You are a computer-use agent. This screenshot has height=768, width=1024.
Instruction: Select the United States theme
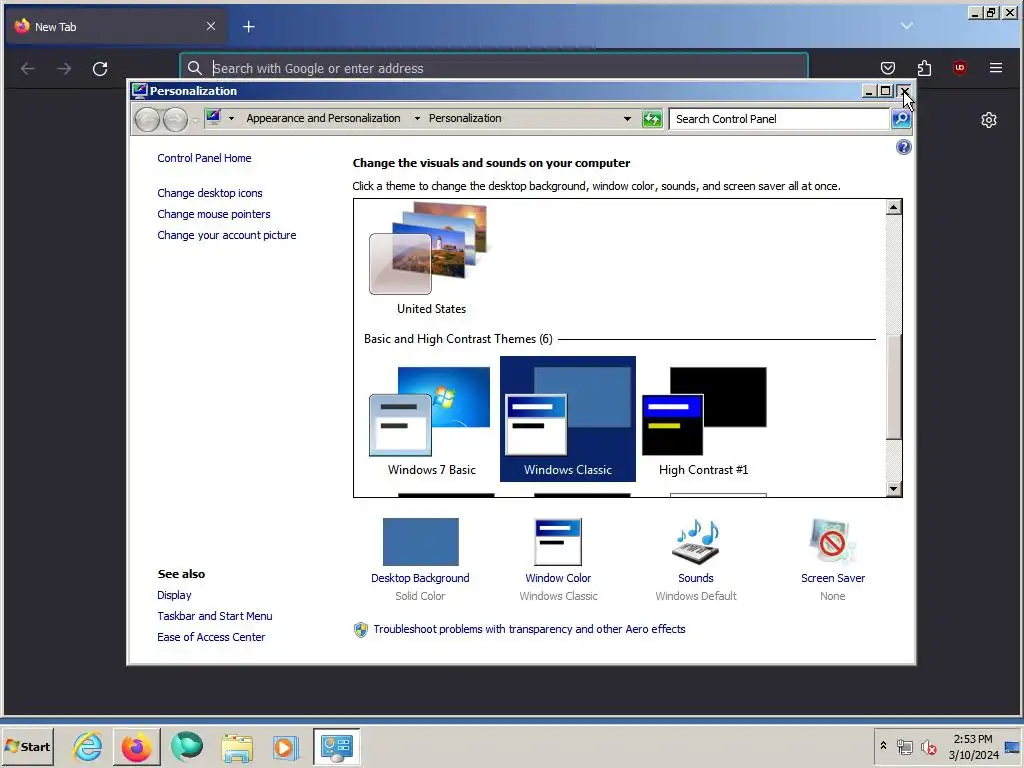(431, 259)
